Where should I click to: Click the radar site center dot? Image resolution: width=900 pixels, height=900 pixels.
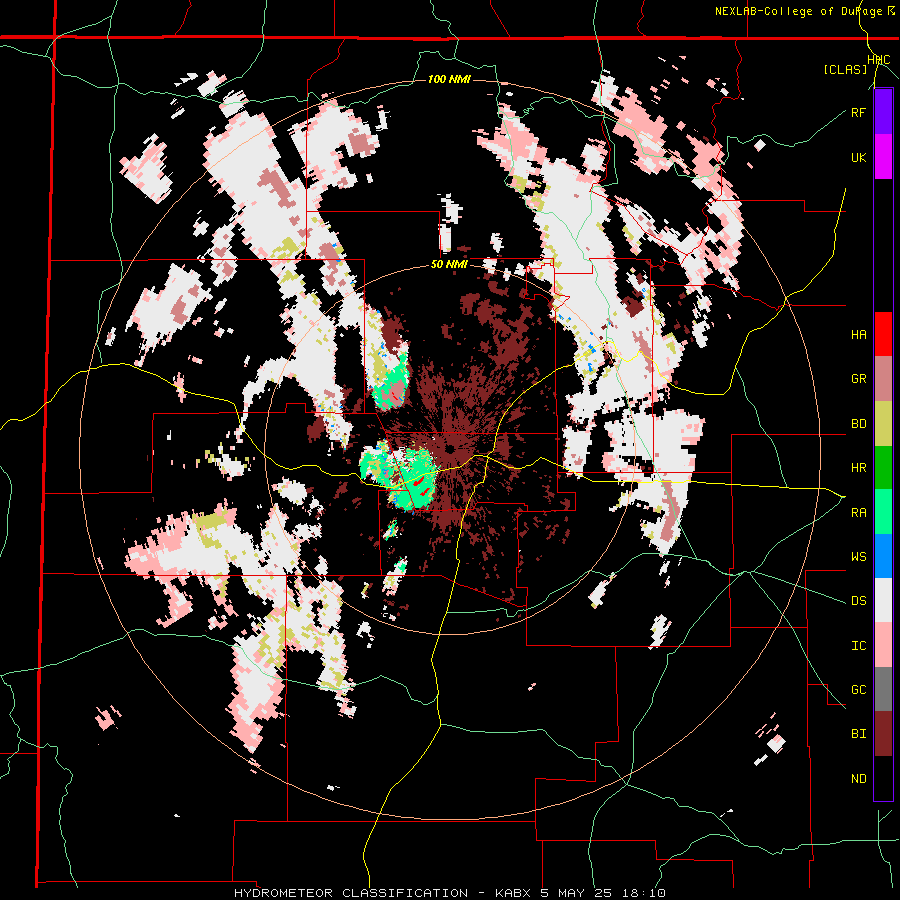[450, 447]
